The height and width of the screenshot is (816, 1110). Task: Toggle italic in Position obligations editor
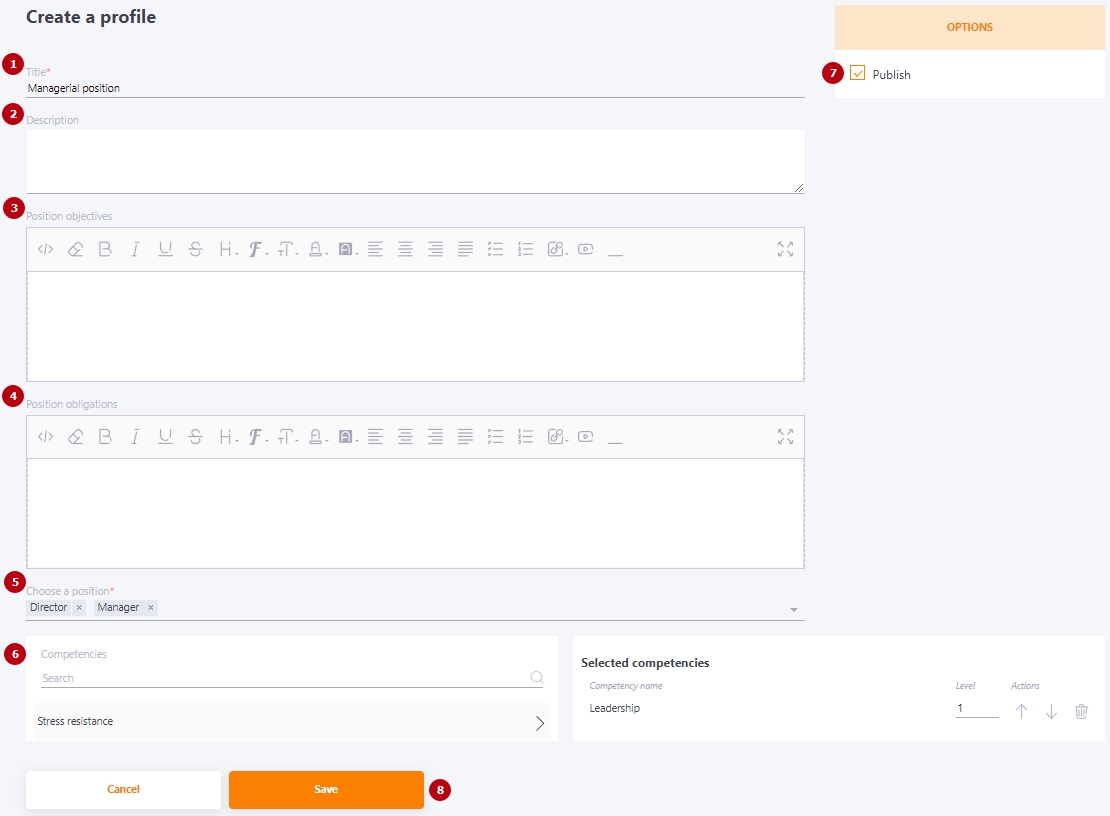[135, 437]
